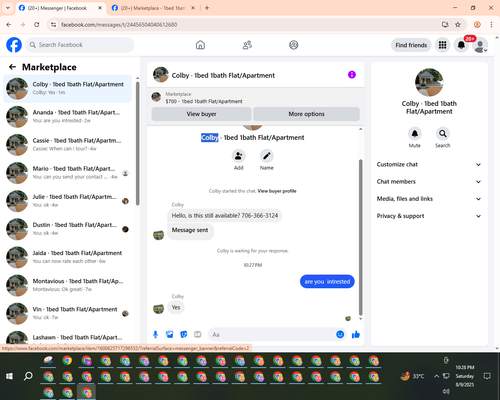Bookmark this page with the star icon
The height and width of the screenshot is (400, 500).
click(458, 25)
